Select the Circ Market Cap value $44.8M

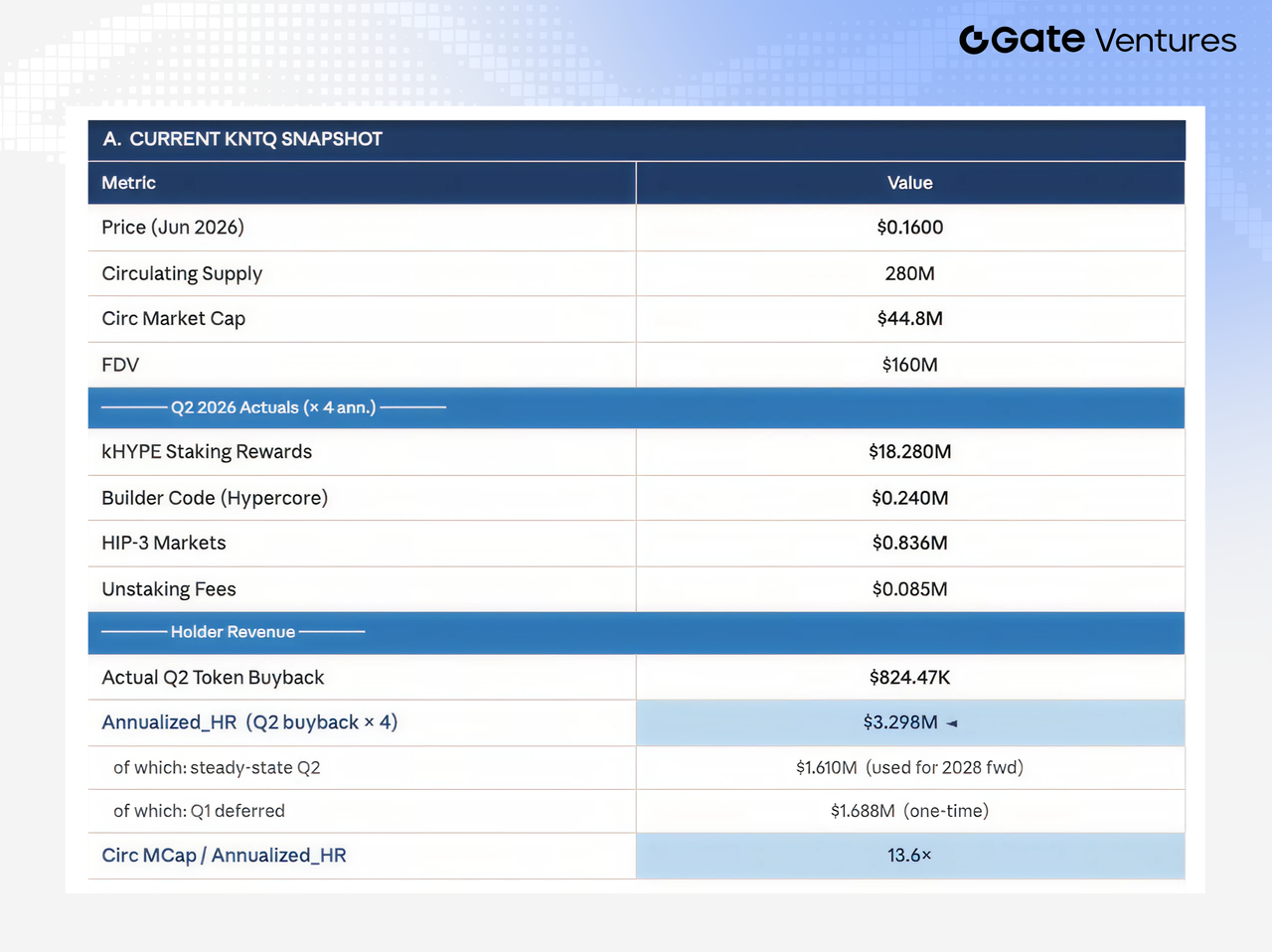click(910, 319)
